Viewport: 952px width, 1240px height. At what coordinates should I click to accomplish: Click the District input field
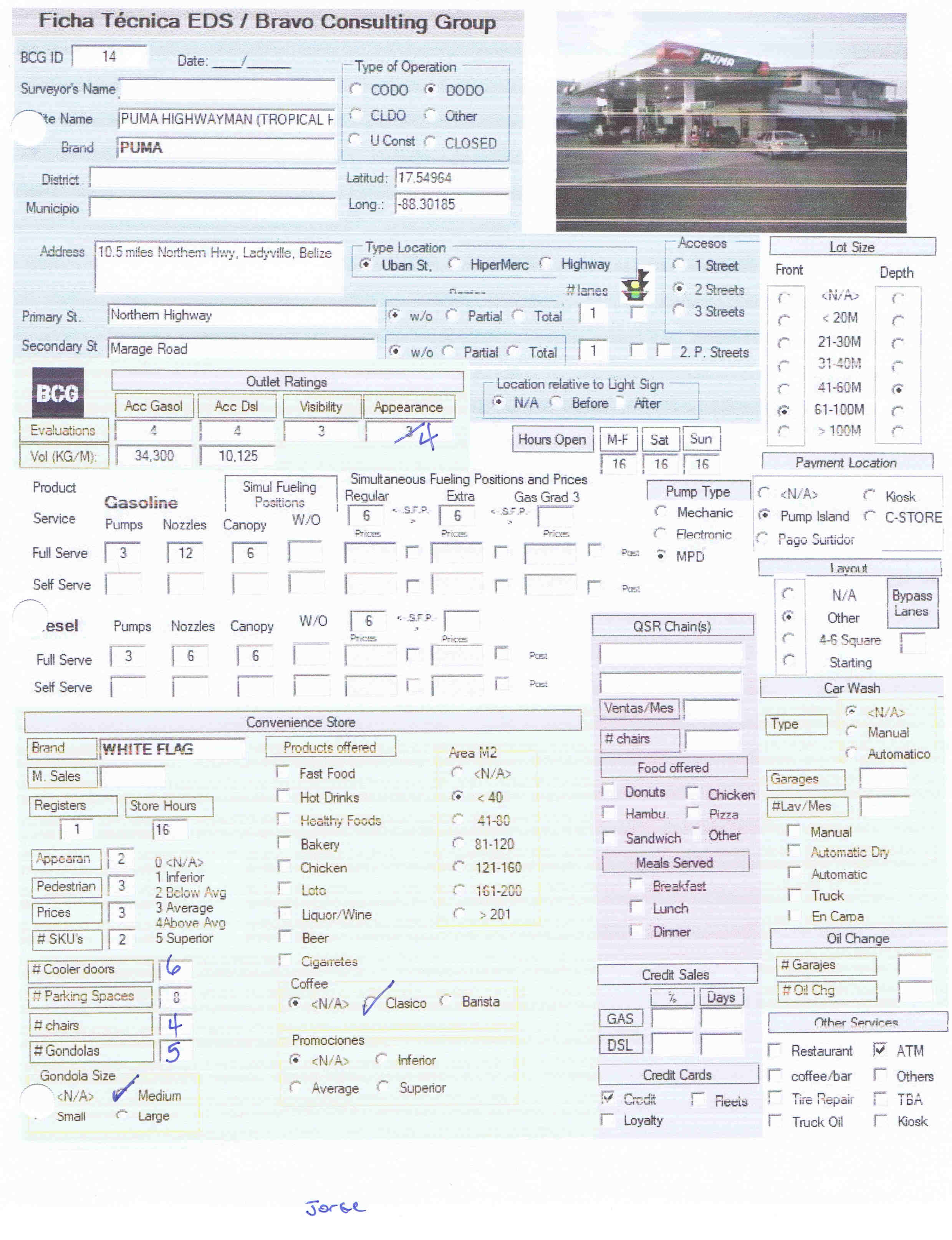point(212,178)
